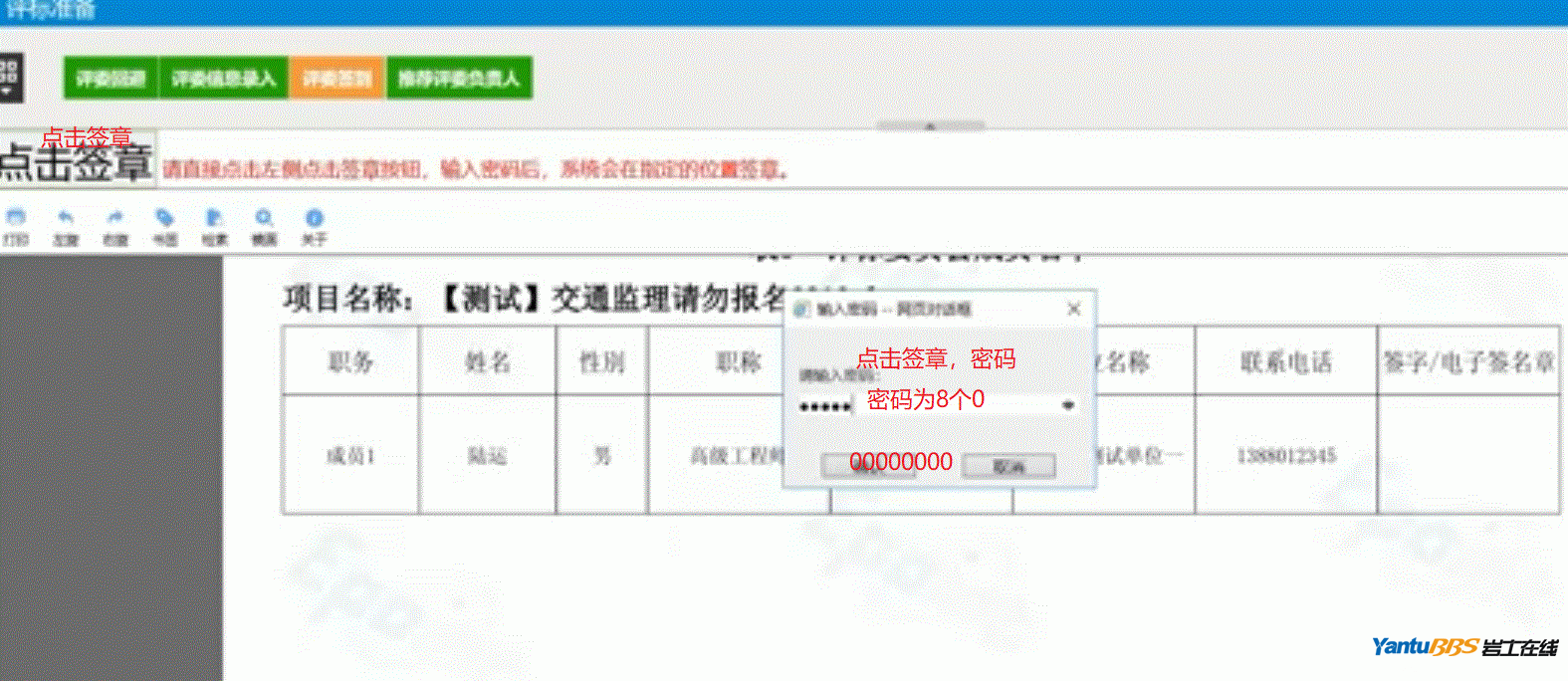Switch to the 评委信息录入 tab
1568x681 pixels.
[223, 79]
